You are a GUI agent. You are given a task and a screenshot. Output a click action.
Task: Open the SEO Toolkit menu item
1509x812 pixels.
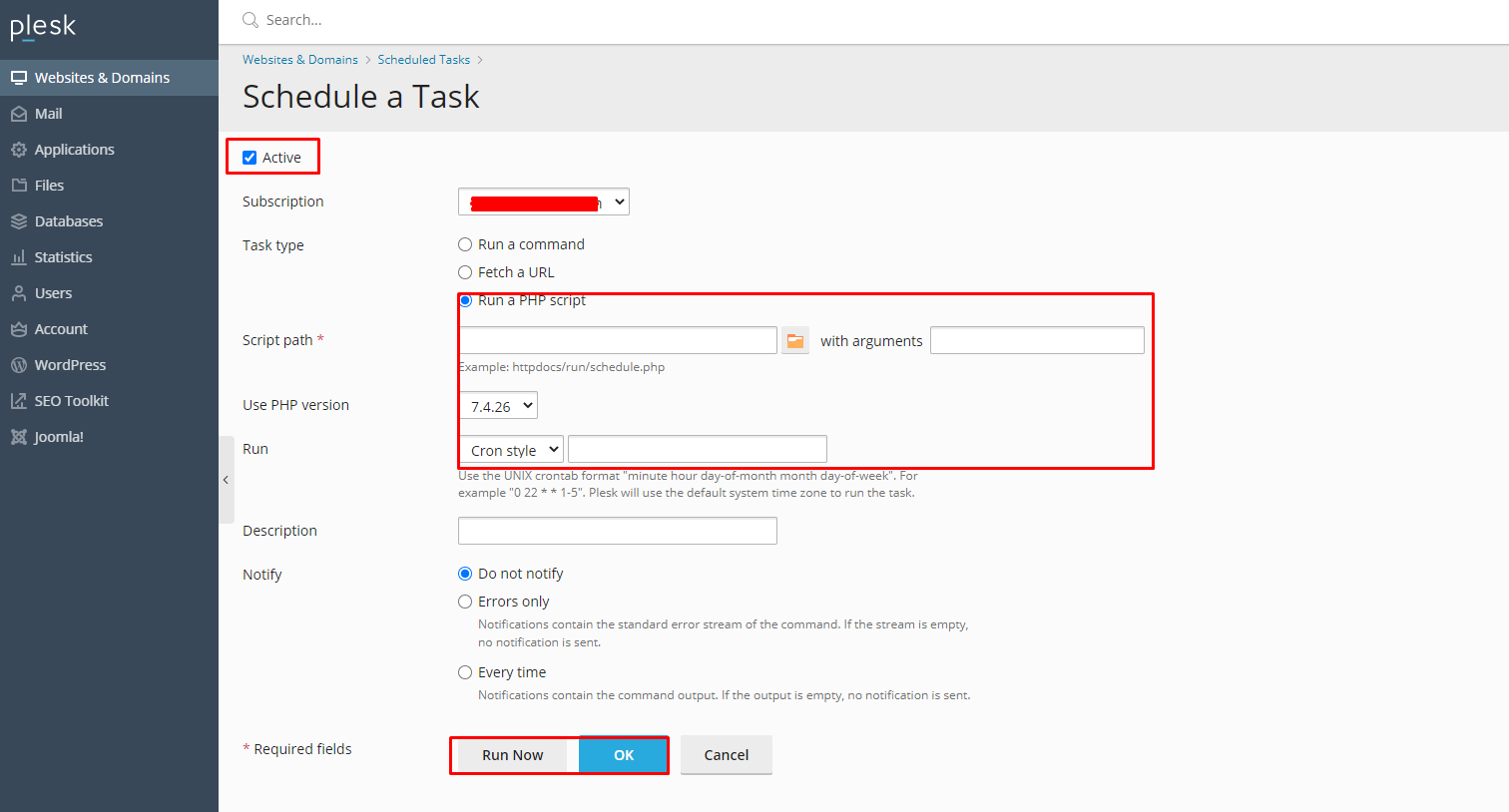[71, 401]
